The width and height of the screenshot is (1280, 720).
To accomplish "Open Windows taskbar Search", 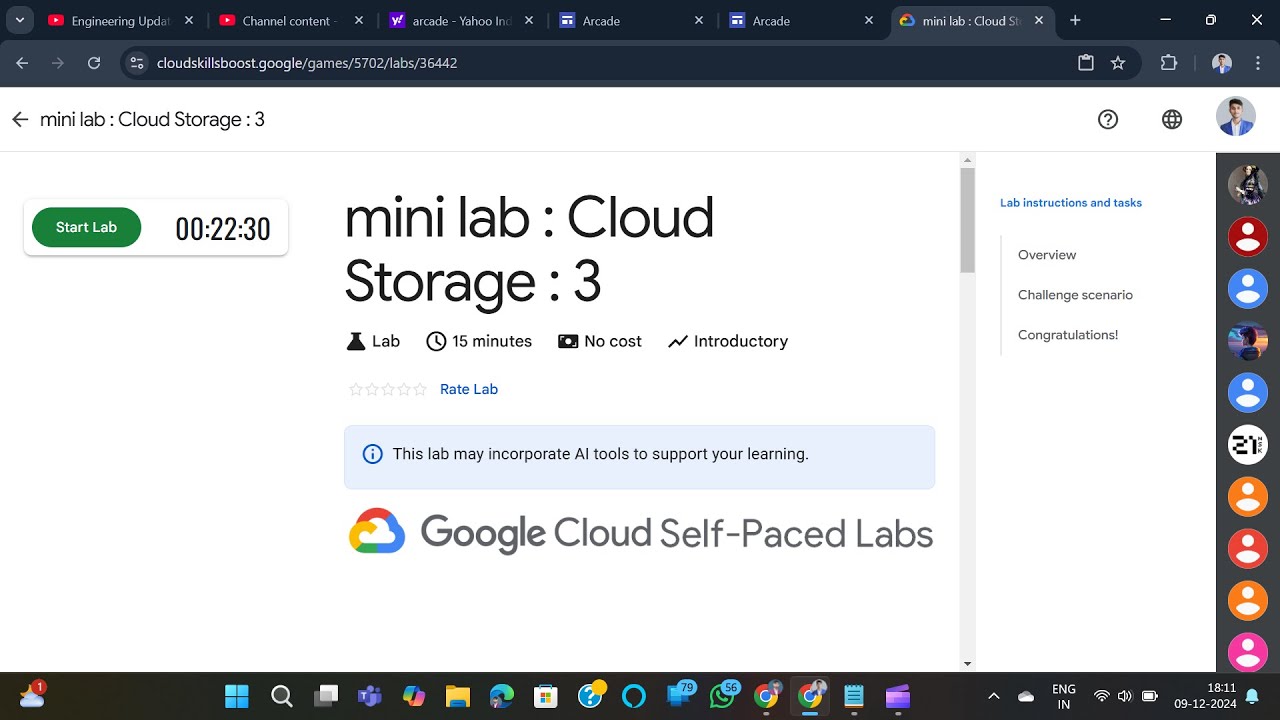I will click(282, 696).
